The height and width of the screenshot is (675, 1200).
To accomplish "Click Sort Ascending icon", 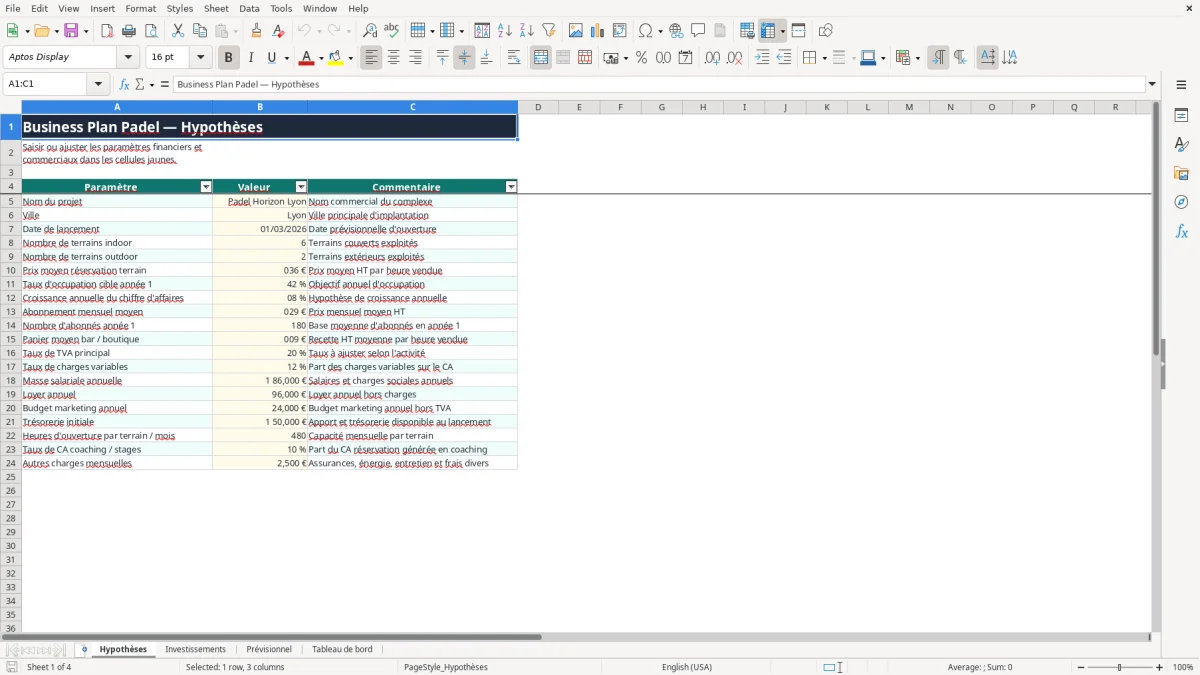I will (x=504, y=31).
